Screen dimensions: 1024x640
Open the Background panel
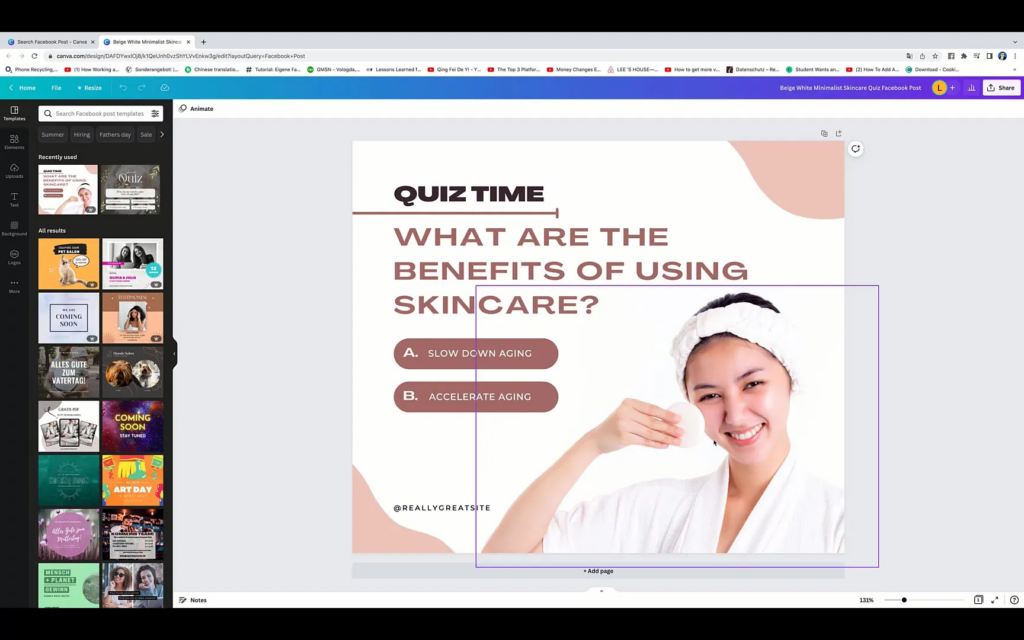pos(14,228)
